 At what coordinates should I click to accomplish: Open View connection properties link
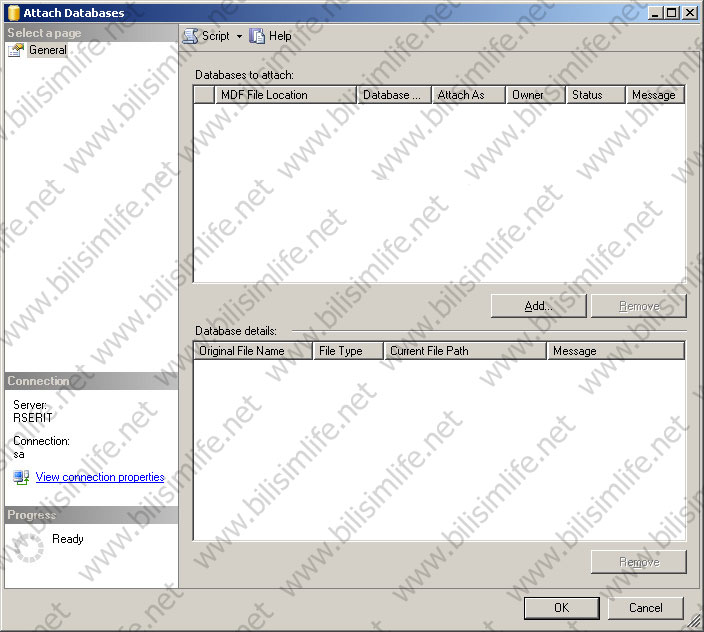click(x=100, y=478)
